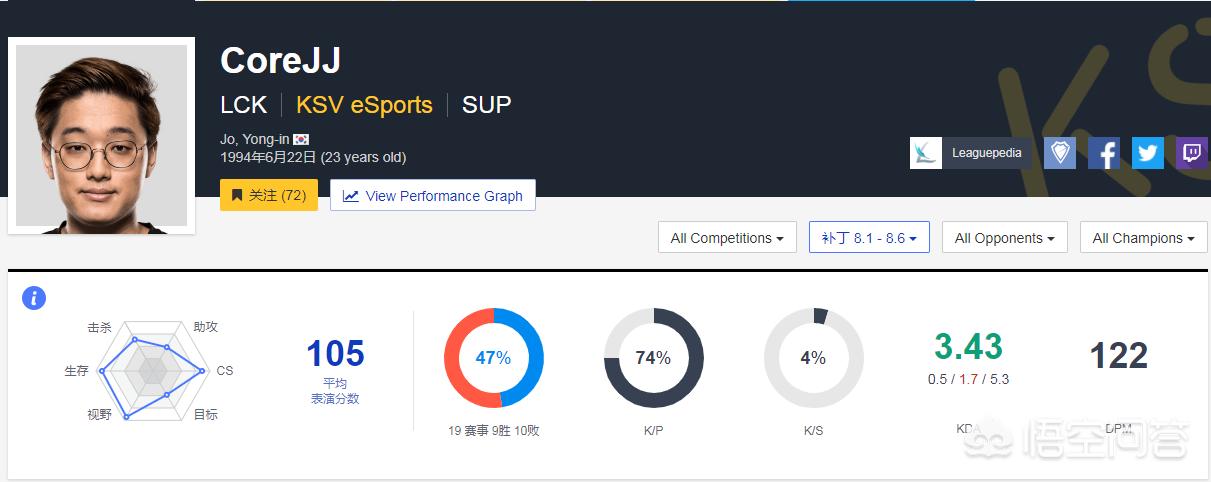Click the Leaguepedia logo icon
Image resolution: width=1211 pixels, height=482 pixels.
point(926,153)
